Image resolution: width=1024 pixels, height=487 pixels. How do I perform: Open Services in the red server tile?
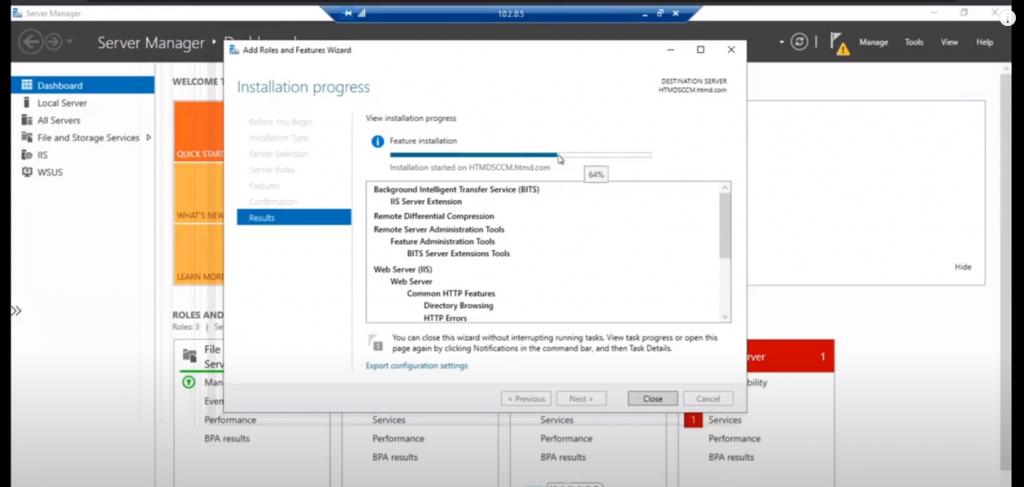pos(725,420)
